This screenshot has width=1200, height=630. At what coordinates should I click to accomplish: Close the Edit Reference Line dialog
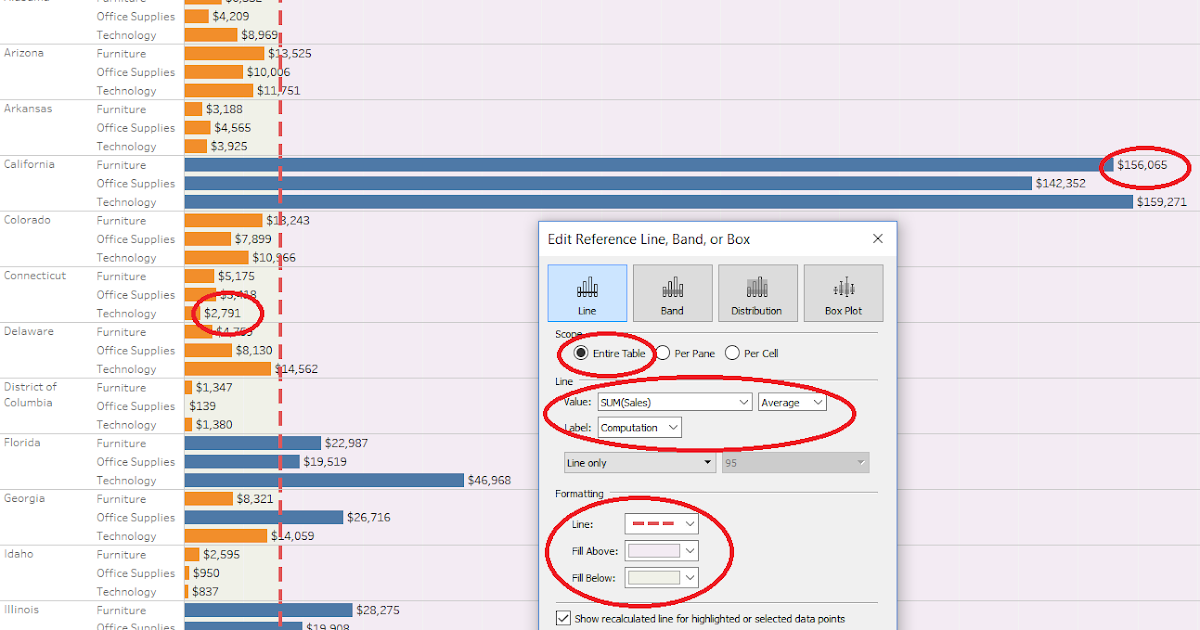[877, 239]
